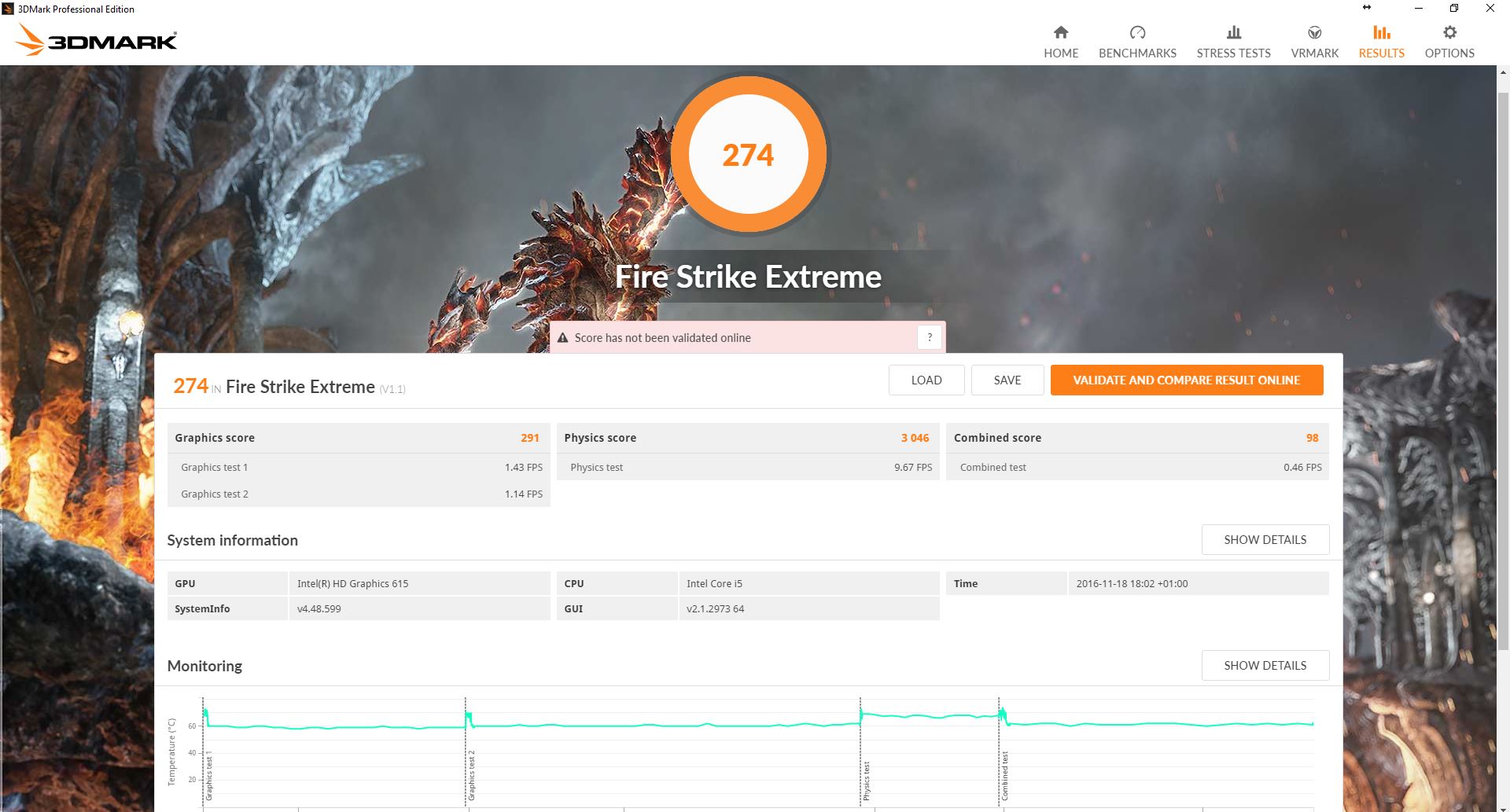Restore down the 3DMark window
This screenshot has width=1510, height=812.
(x=1454, y=9)
